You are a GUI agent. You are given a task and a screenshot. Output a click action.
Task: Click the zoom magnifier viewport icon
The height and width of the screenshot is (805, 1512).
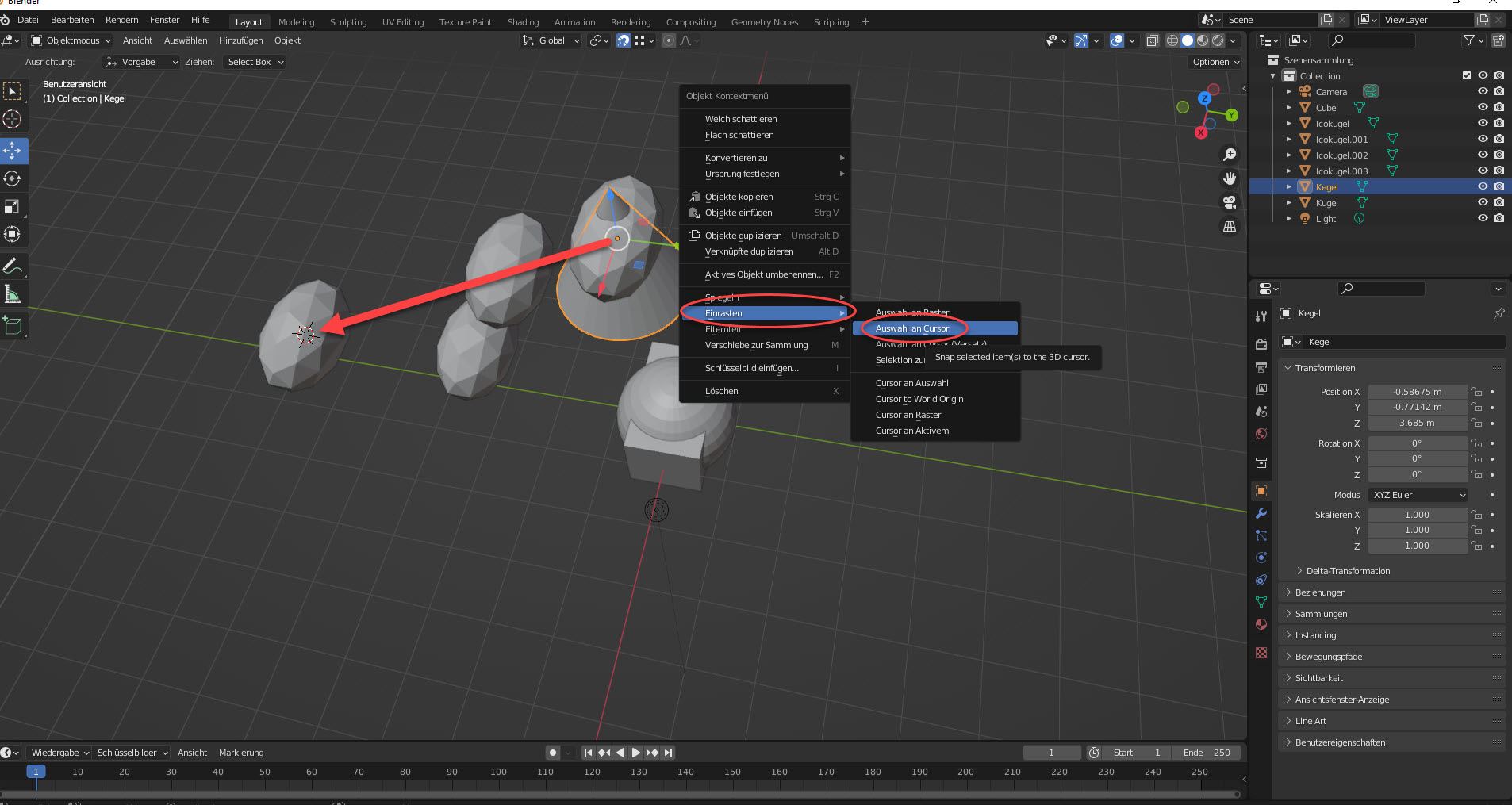click(1230, 155)
